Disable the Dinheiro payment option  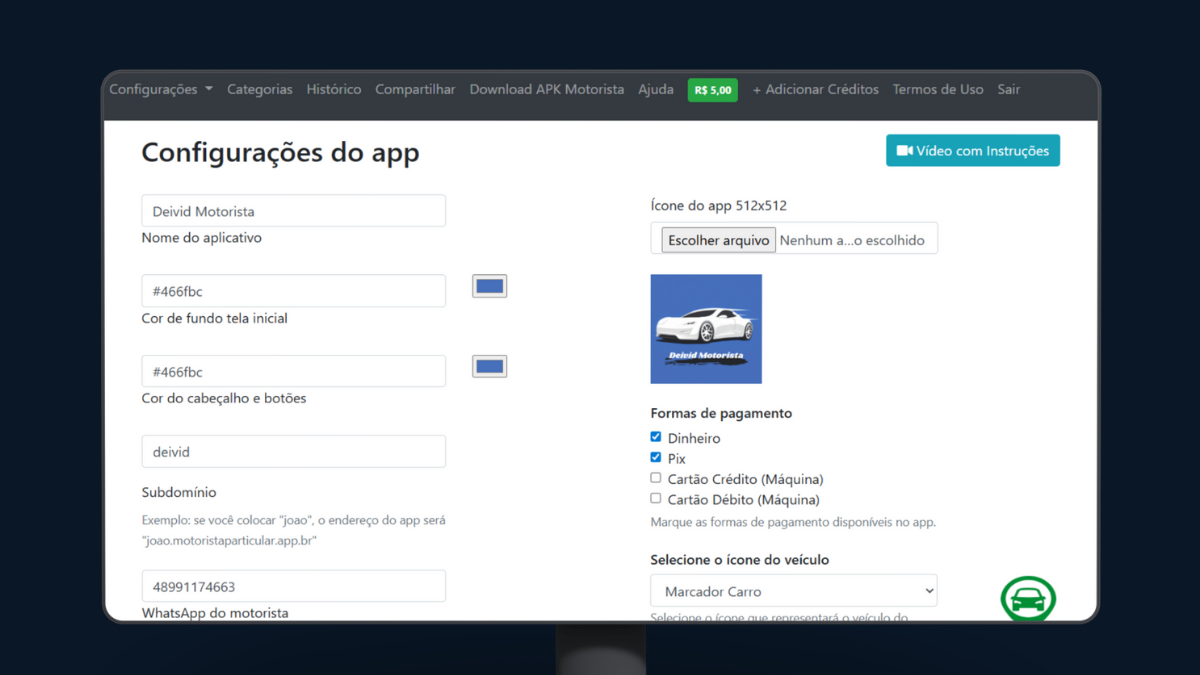pyautogui.click(x=655, y=437)
